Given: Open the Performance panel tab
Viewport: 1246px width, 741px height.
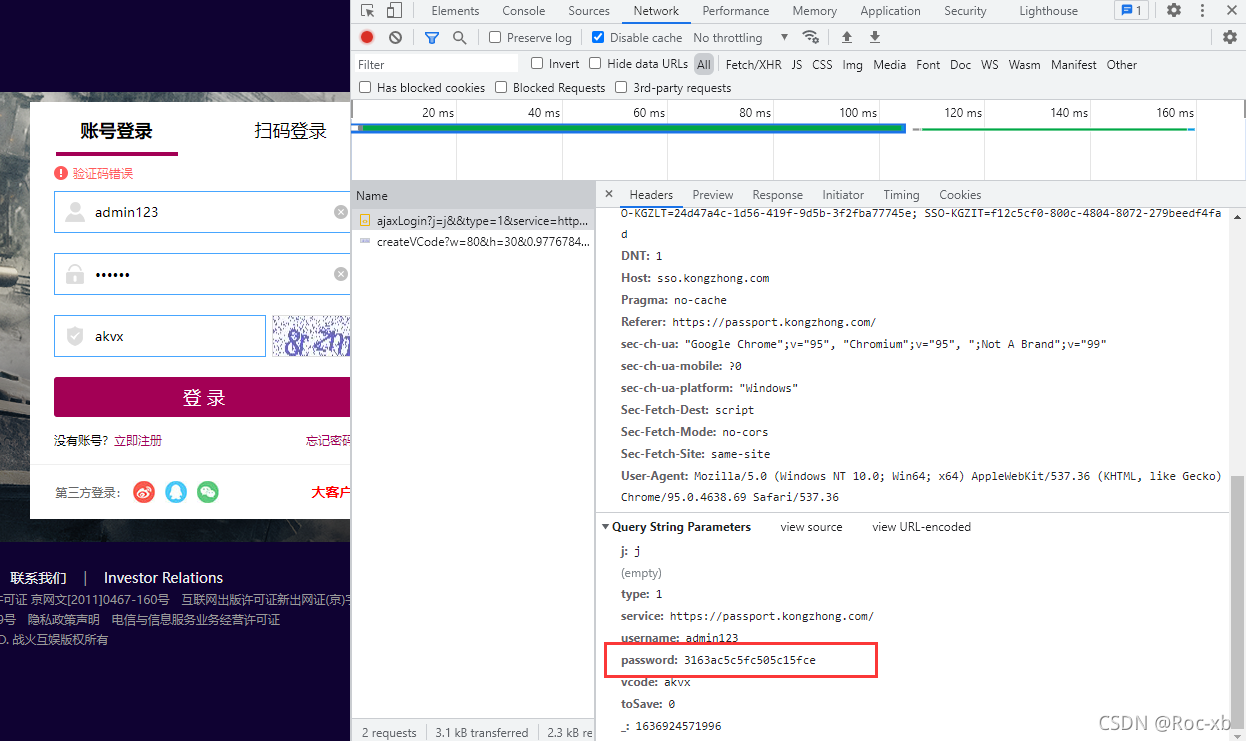Looking at the screenshot, I should coord(736,11).
